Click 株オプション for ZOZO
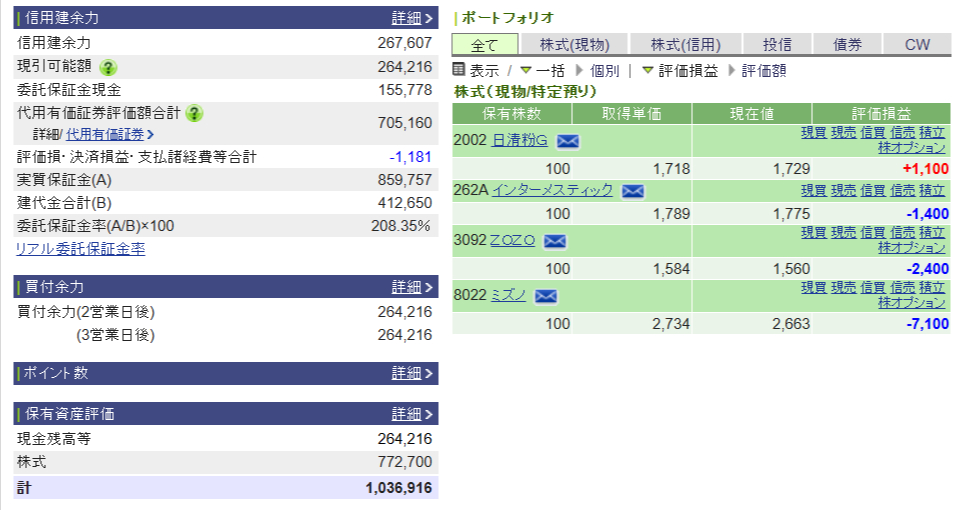The width and height of the screenshot is (963, 510). click(911, 248)
